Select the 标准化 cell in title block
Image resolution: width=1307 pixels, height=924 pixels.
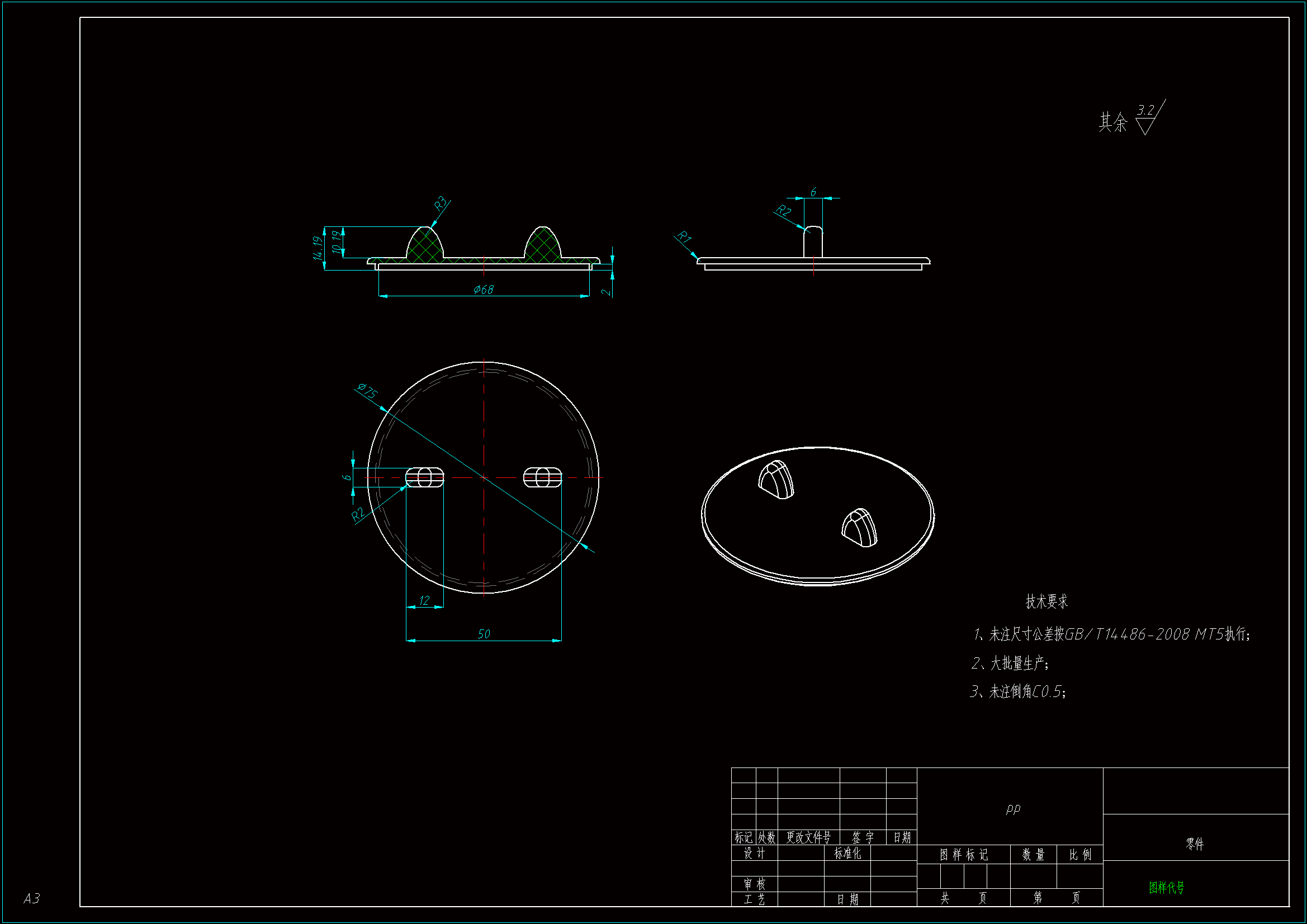tap(847, 853)
